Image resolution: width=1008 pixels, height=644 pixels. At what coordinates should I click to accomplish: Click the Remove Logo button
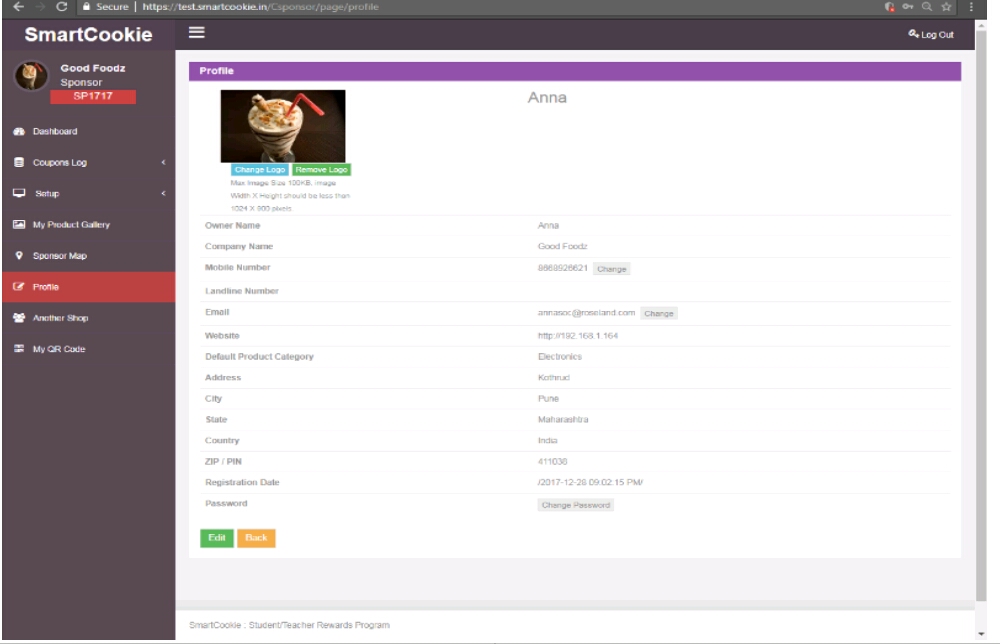pos(321,170)
